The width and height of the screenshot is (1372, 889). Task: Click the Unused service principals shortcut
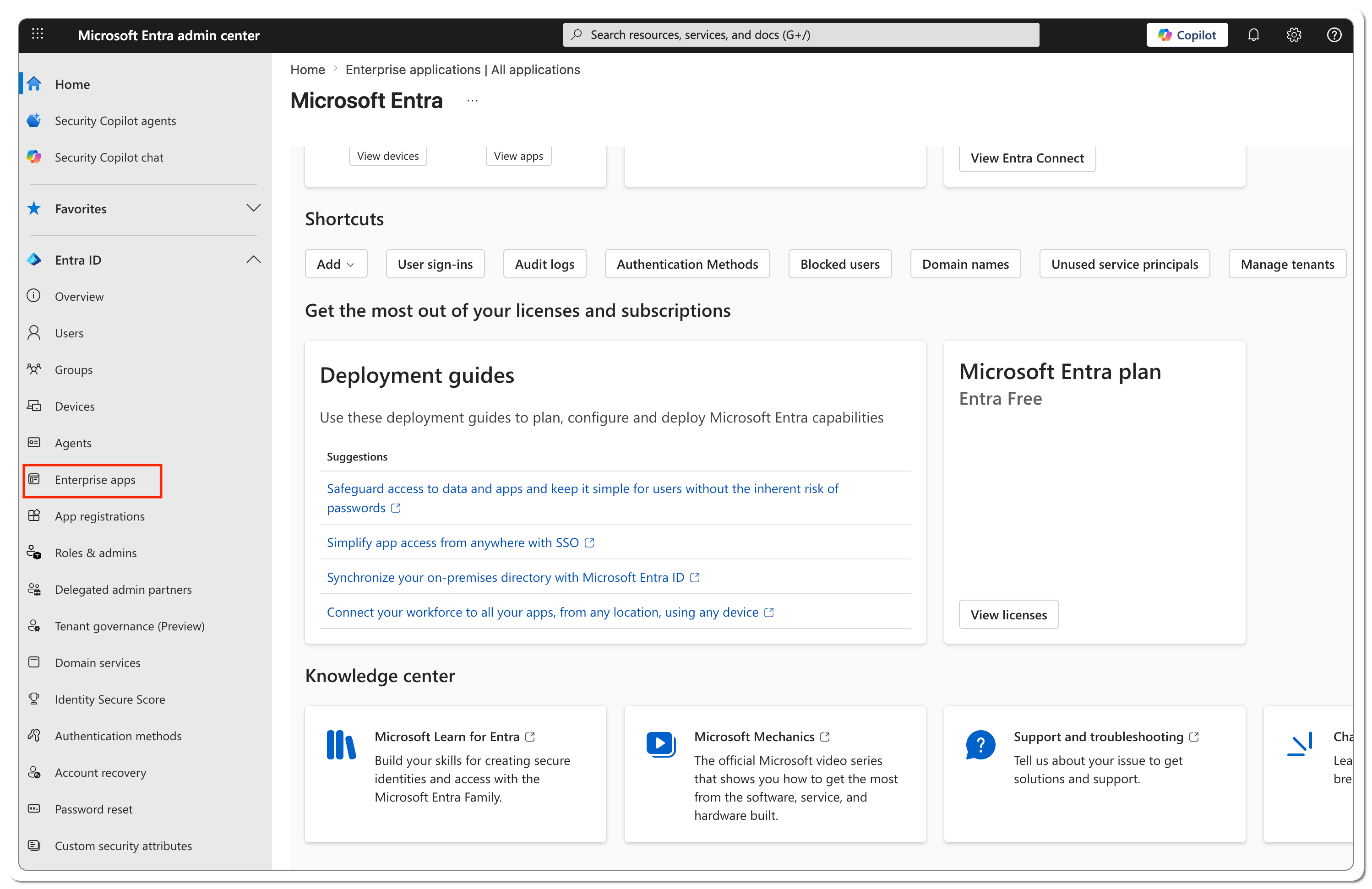(1125, 264)
